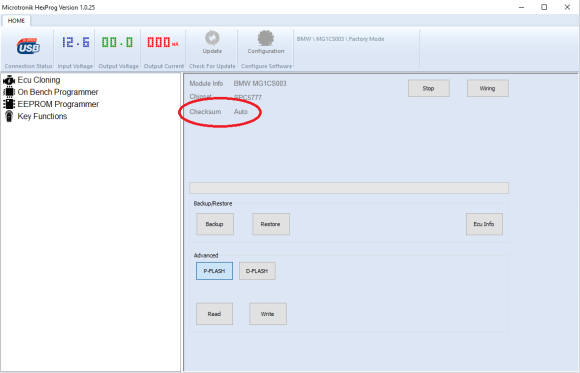The image size is (580, 373).
Task: Click the Key Functions key fob icon
Action: coord(9,116)
